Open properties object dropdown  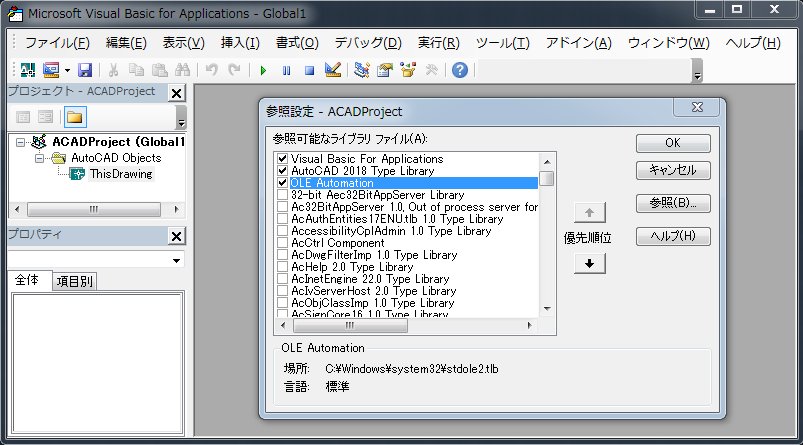(x=176, y=260)
